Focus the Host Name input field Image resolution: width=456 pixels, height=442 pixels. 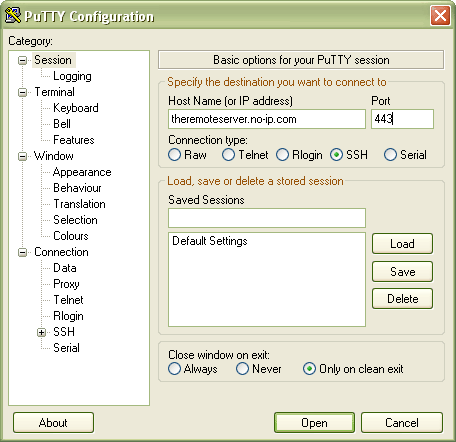point(267,119)
